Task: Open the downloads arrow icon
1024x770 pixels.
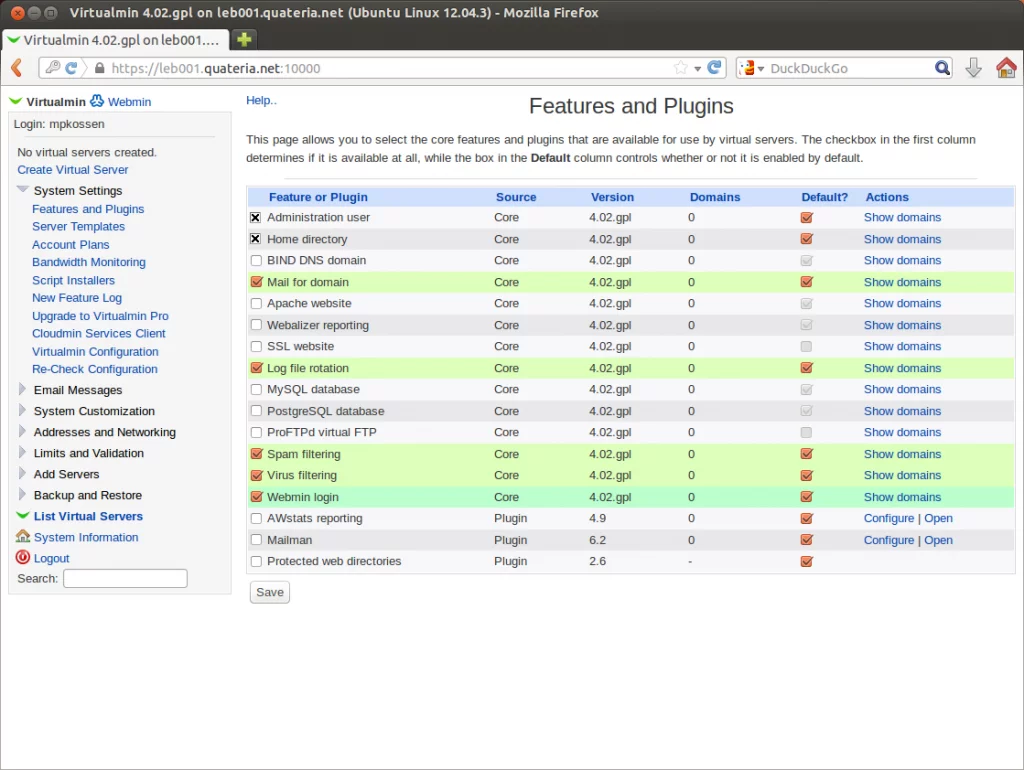Action: click(x=973, y=67)
